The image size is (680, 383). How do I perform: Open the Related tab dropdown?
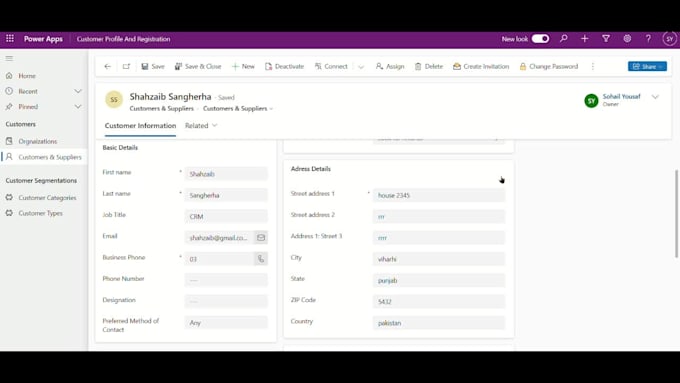(x=201, y=126)
